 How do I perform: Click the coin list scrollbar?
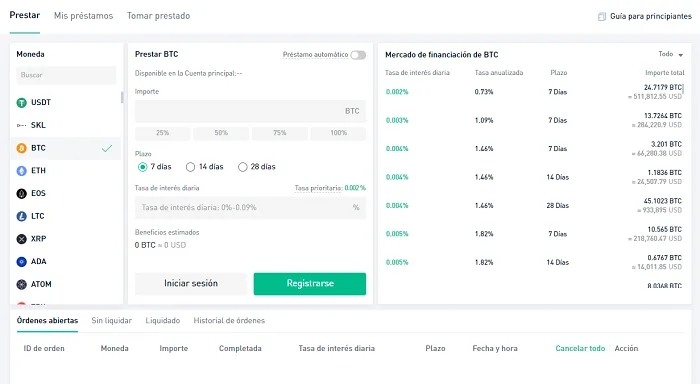point(122,97)
